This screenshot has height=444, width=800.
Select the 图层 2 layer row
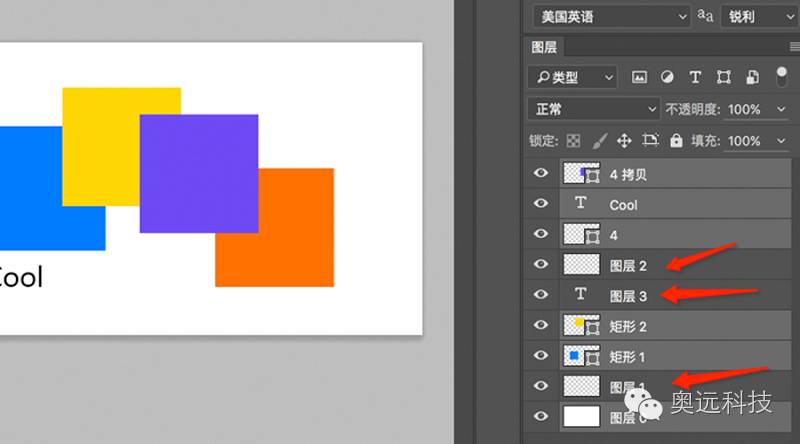point(674,264)
